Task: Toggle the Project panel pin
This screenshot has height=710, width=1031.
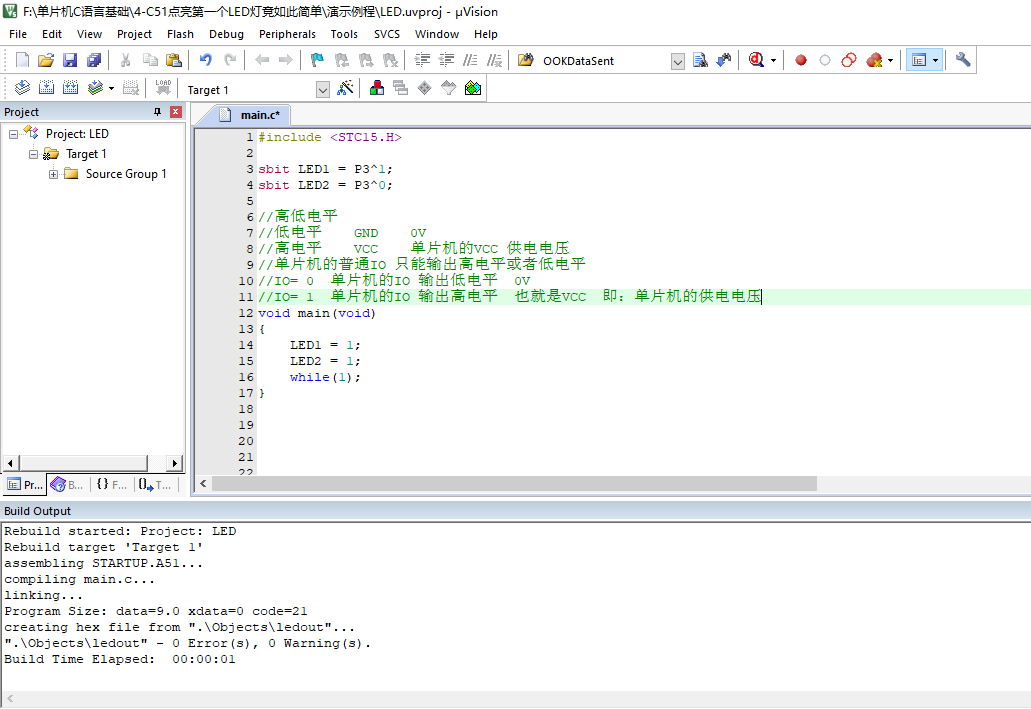Action: 157,112
